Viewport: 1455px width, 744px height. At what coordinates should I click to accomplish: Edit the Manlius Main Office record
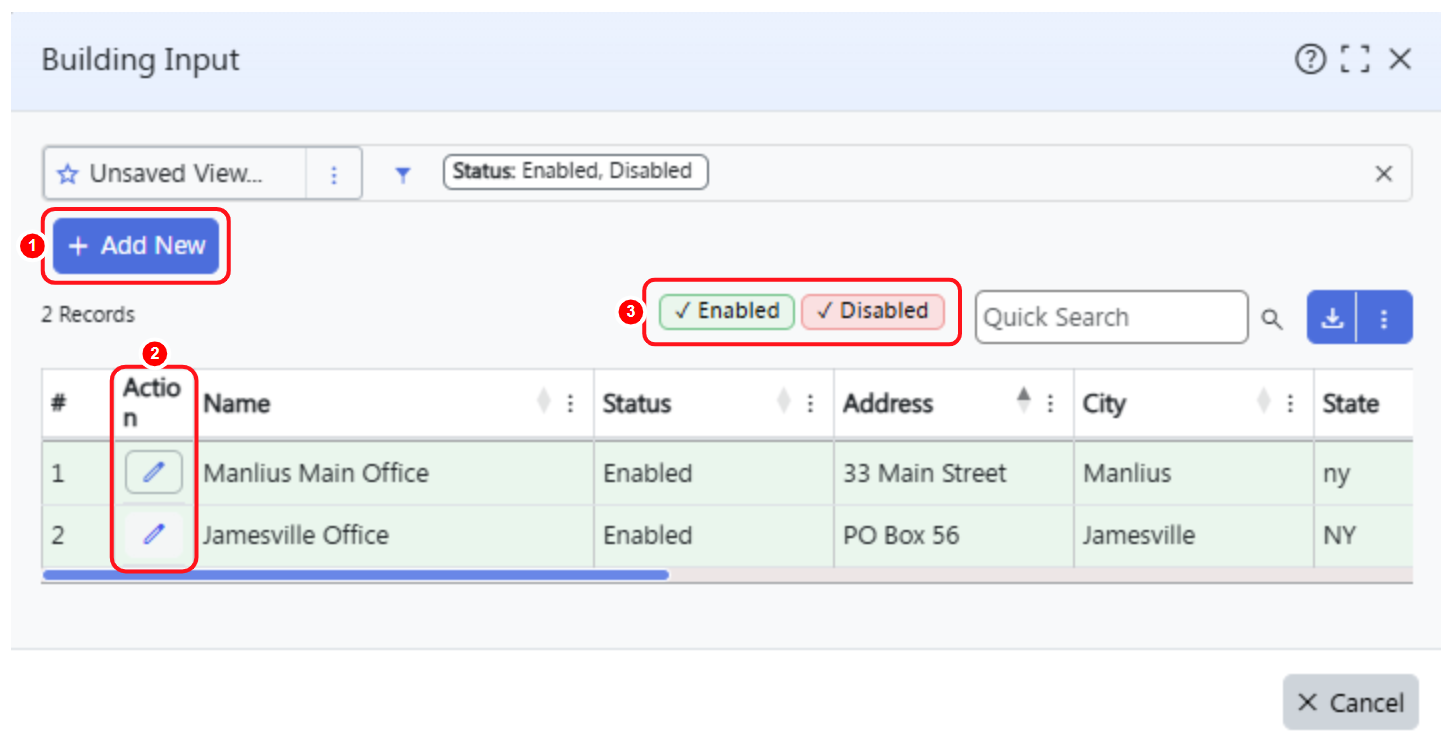[x=153, y=472]
